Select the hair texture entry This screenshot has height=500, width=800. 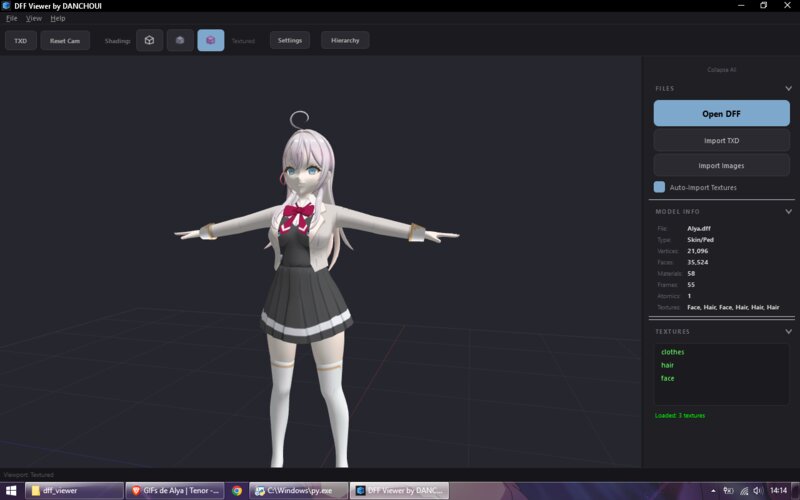point(667,365)
